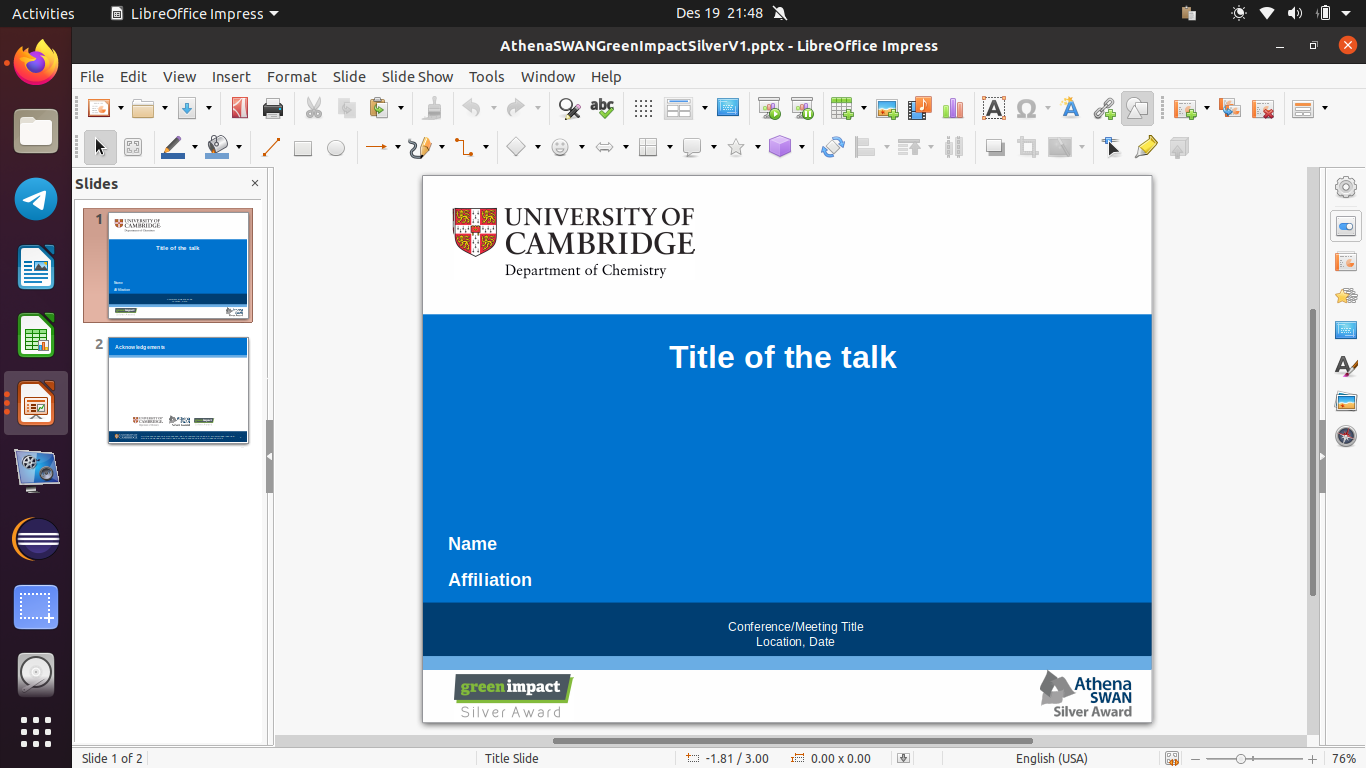This screenshot has height=768, width=1366.
Task: Open the Window menu
Action: [x=548, y=76]
